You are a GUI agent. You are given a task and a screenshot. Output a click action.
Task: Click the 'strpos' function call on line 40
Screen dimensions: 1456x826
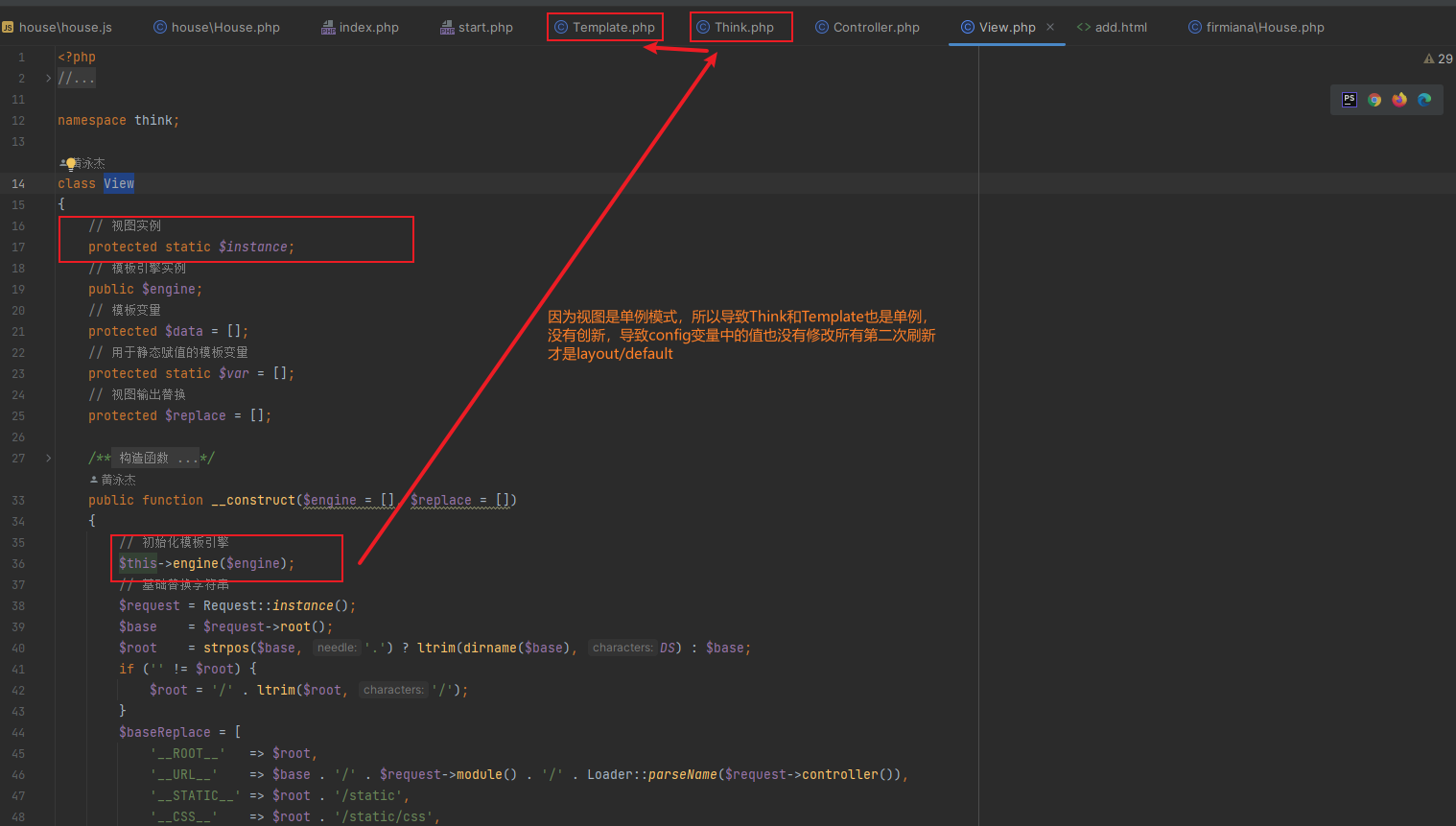coord(226,648)
